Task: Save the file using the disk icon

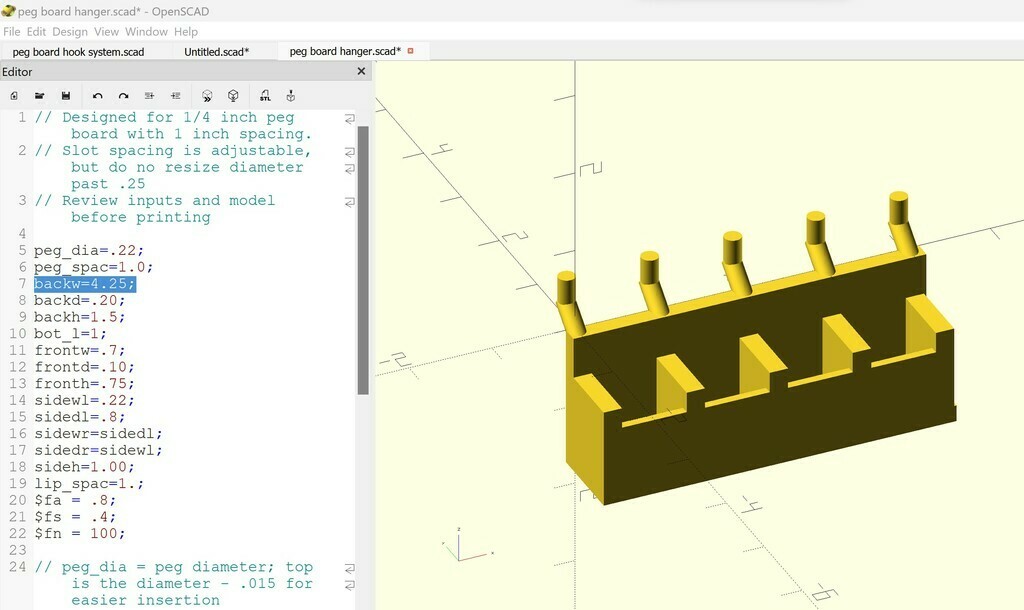Action: click(66, 96)
